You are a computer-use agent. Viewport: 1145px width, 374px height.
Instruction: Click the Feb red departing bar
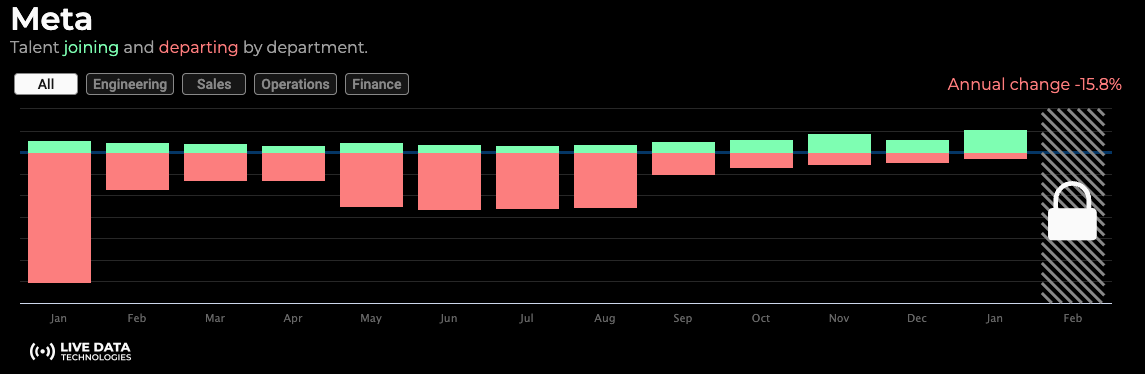pos(137,172)
